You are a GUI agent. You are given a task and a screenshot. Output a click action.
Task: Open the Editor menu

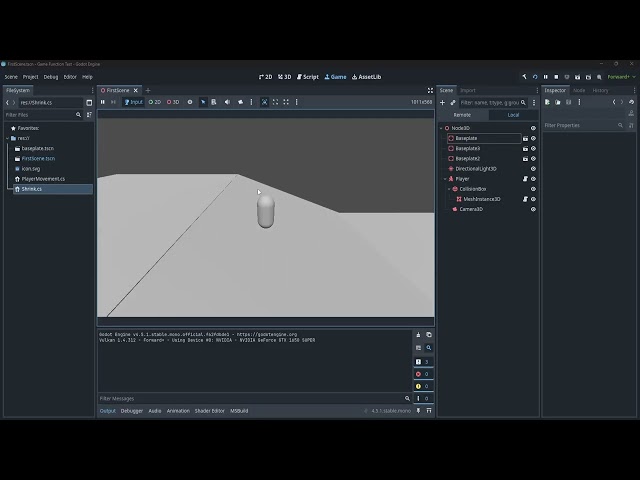pyautogui.click(x=70, y=77)
